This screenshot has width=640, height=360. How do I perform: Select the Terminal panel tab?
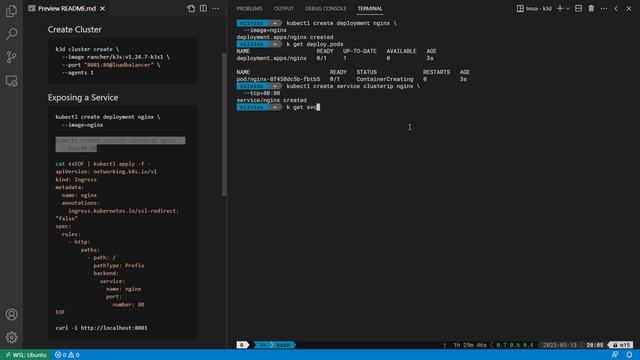tap(370, 9)
